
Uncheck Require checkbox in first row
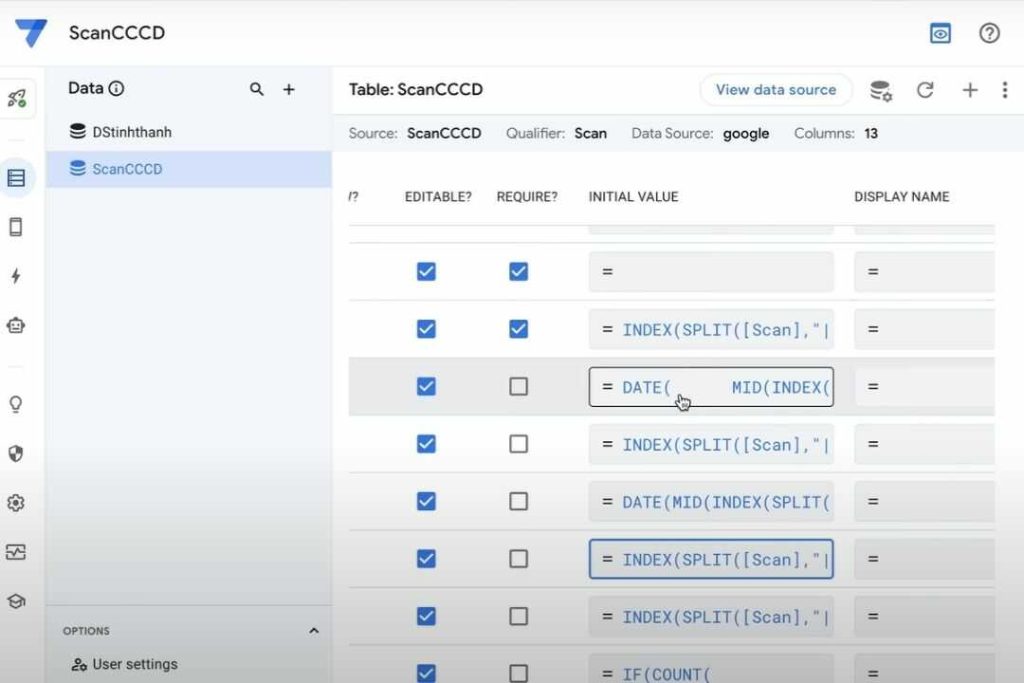518,272
